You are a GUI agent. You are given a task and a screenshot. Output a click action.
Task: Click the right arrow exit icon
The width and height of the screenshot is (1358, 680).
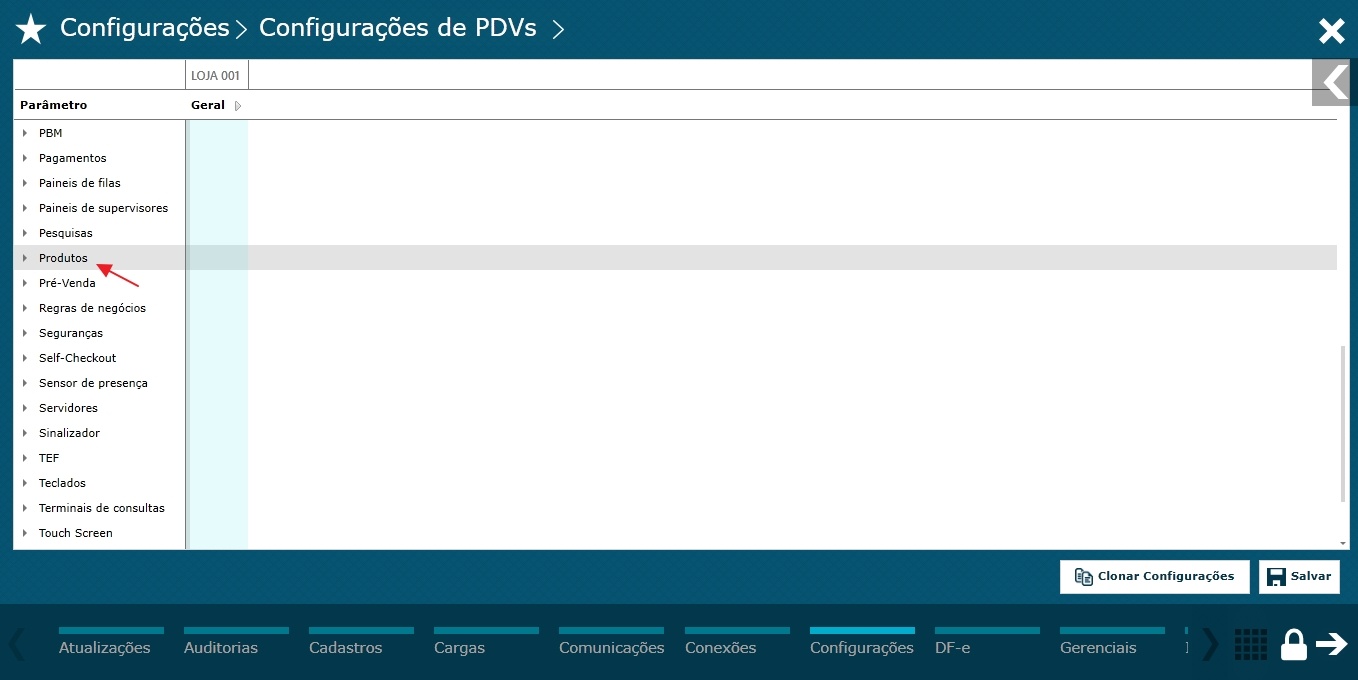point(1332,644)
